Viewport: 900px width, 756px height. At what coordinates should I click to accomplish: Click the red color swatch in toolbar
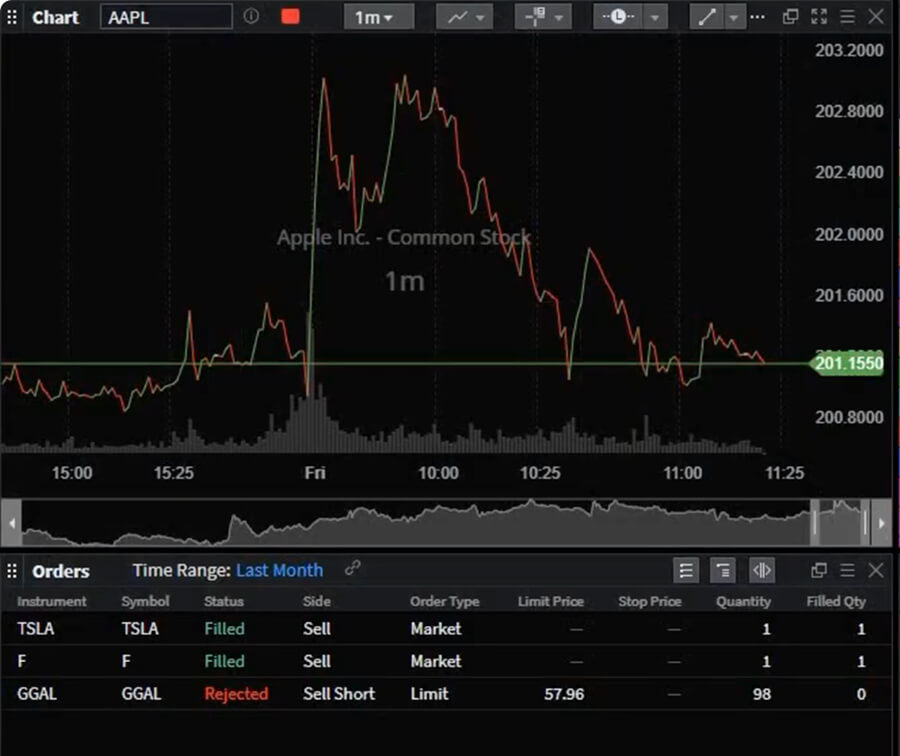coord(290,17)
